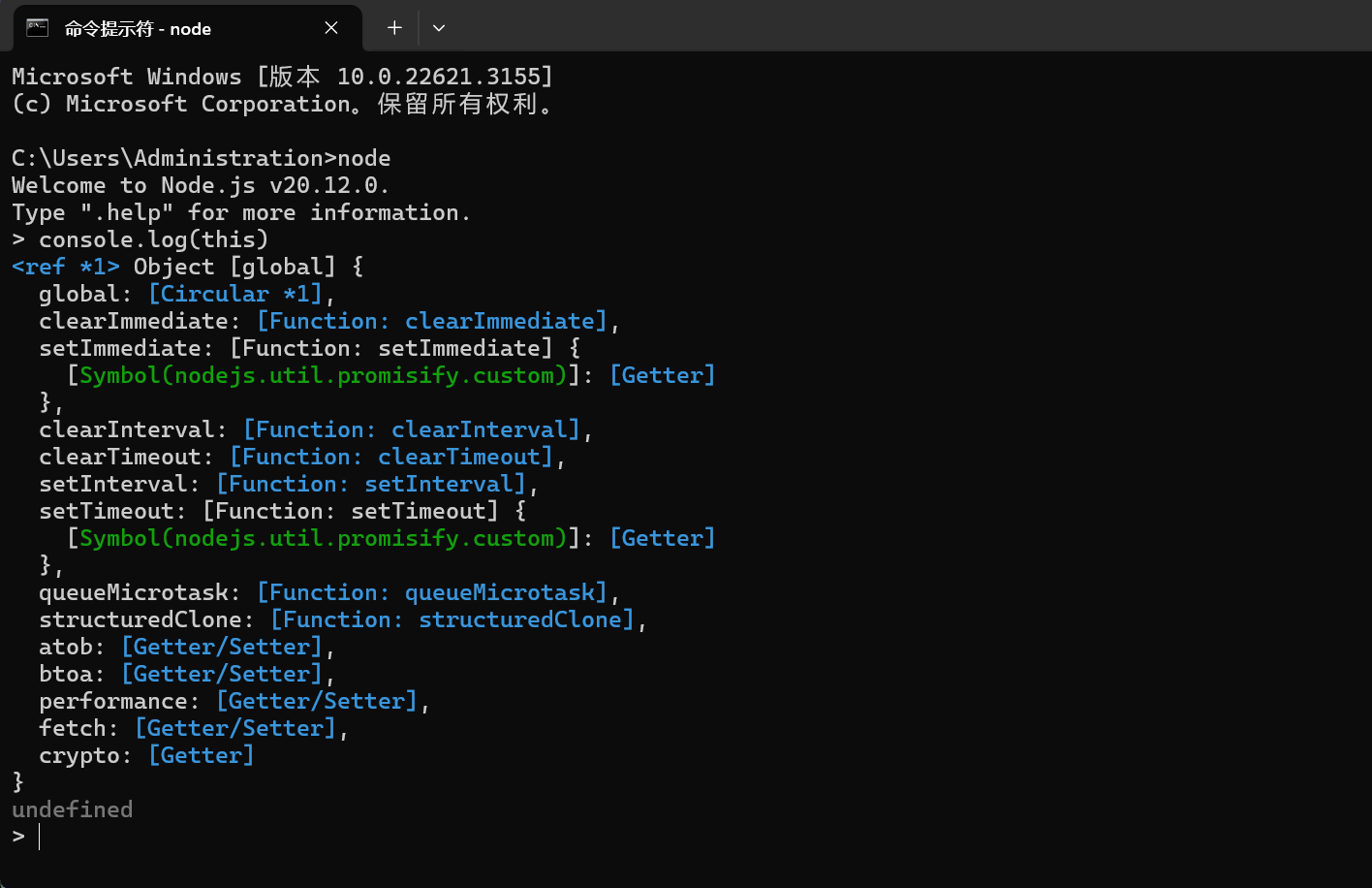
Task: Select the "命令提示符 - node" tab
Action: (187, 28)
